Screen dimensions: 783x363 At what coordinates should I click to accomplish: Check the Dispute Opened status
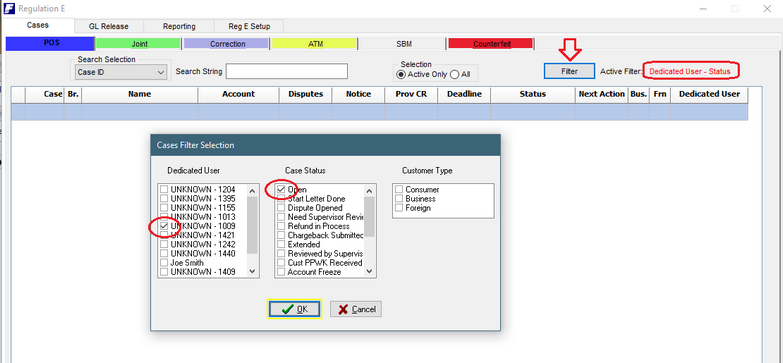coord(281,208)
